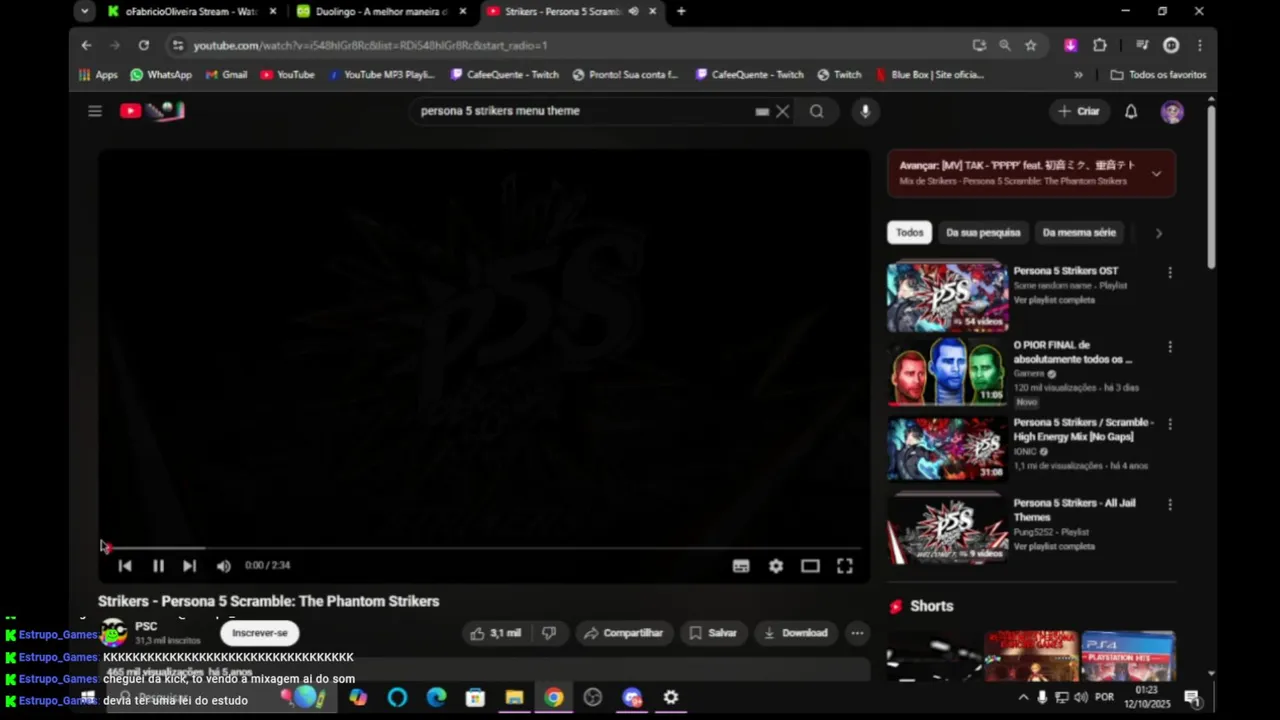Like the video with 3,1 mil
1280x720 pixels.
point(495,633)
